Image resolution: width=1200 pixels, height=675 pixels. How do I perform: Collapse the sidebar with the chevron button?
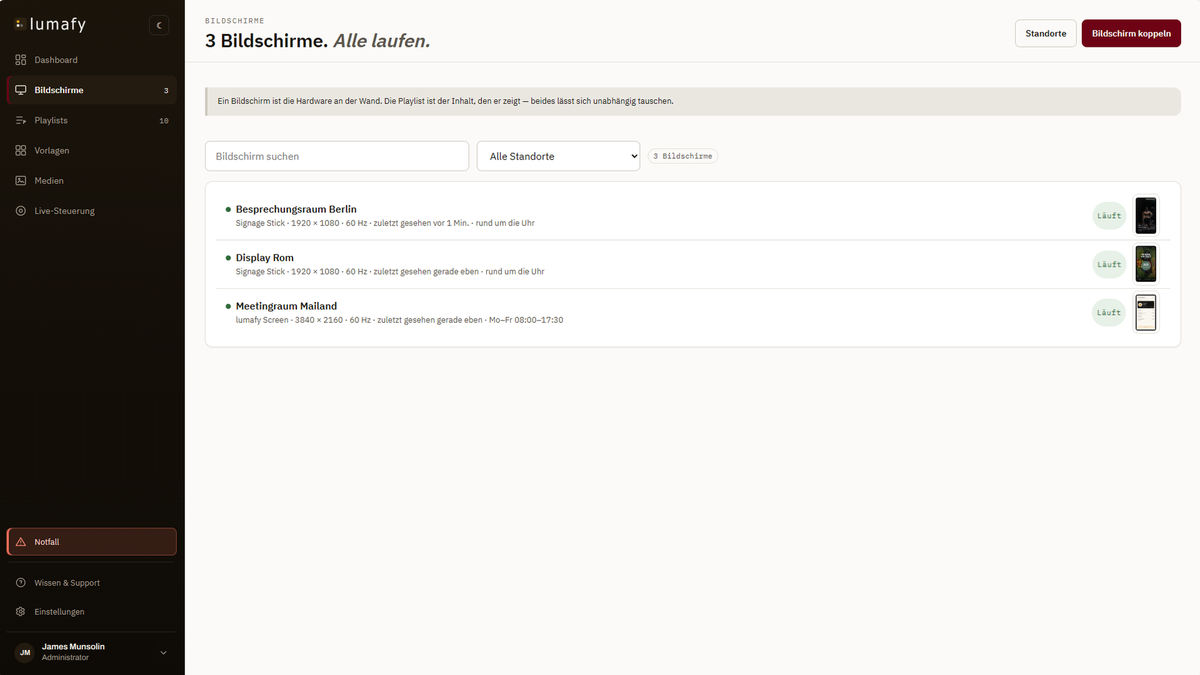pos(159,25)
